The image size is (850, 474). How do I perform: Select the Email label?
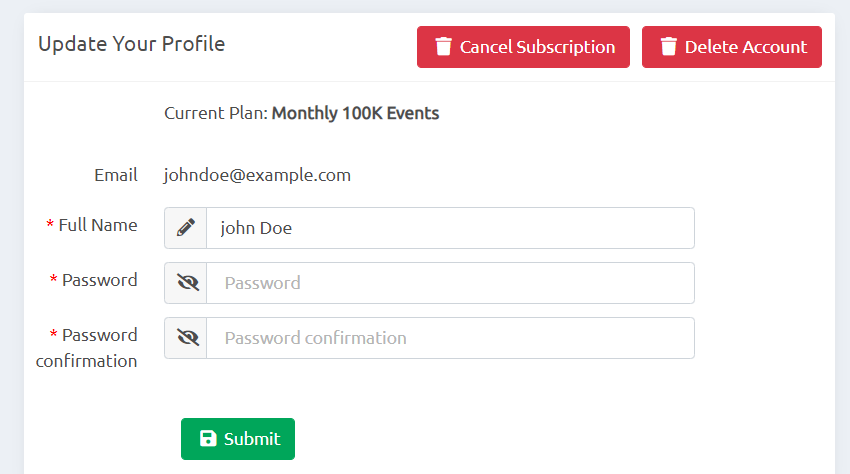(115, 175)
